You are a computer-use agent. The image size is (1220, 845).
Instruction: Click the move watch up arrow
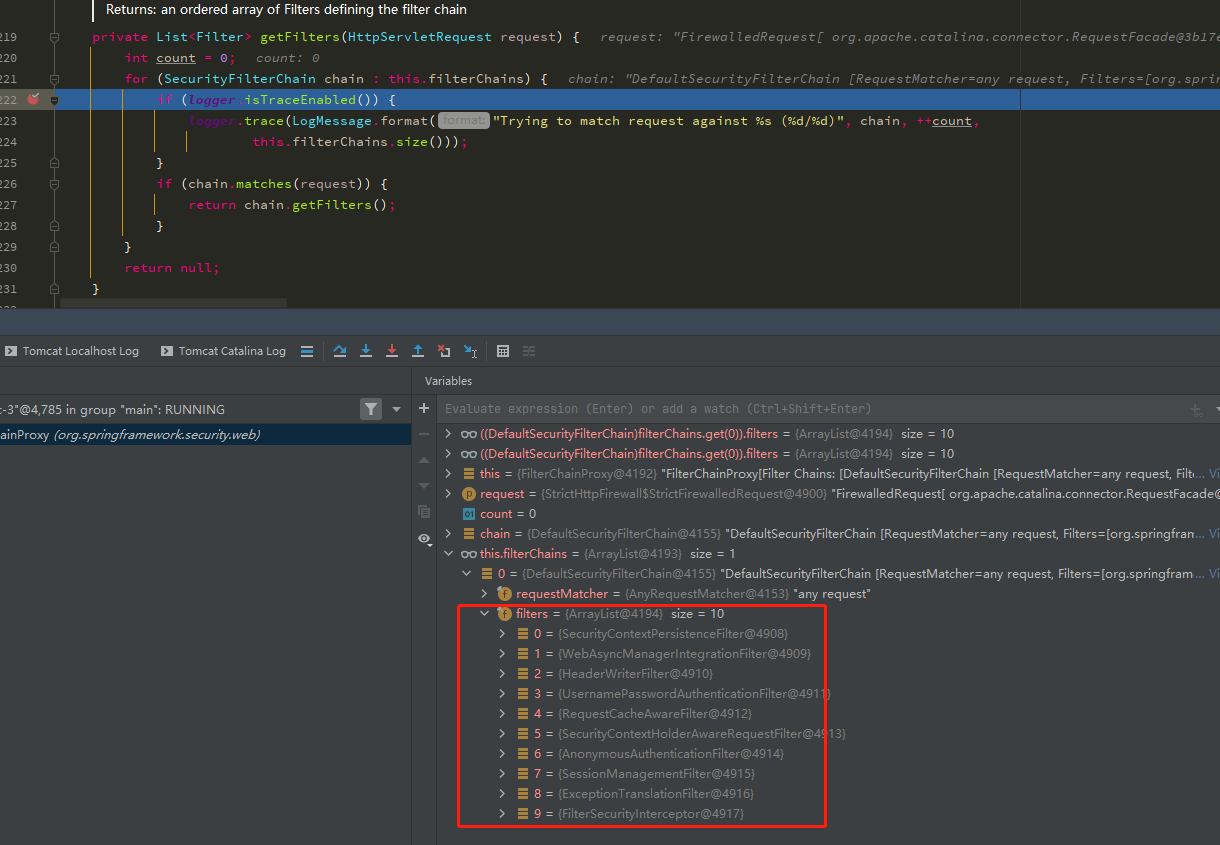pos(424,460)
